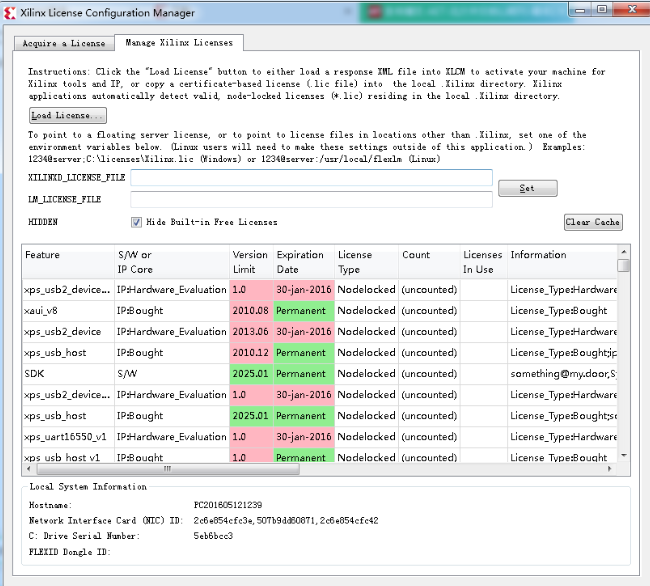
Task: Click the red 30-jan-2016 expiration cell for xps_uart16550_v1
Action: [302, 437]
